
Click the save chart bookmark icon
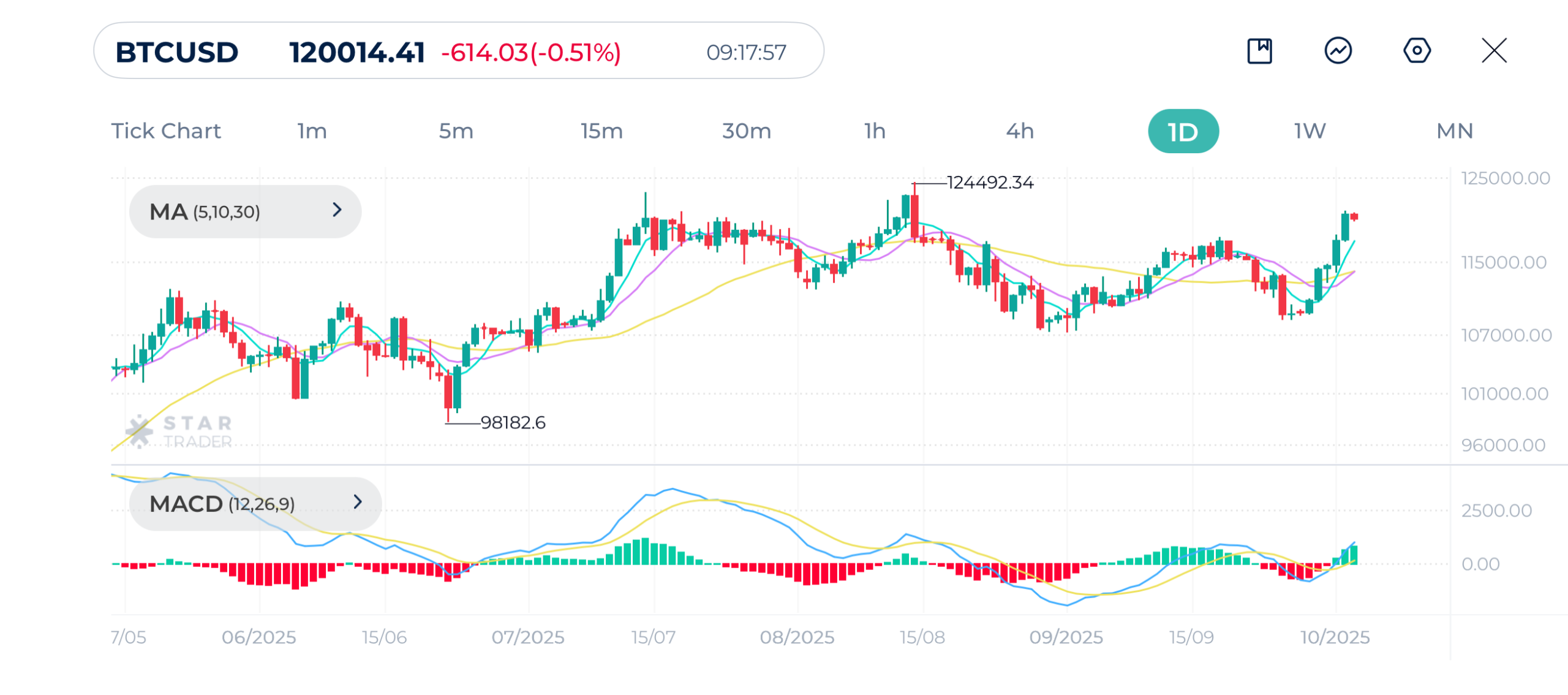(1259, 51)
